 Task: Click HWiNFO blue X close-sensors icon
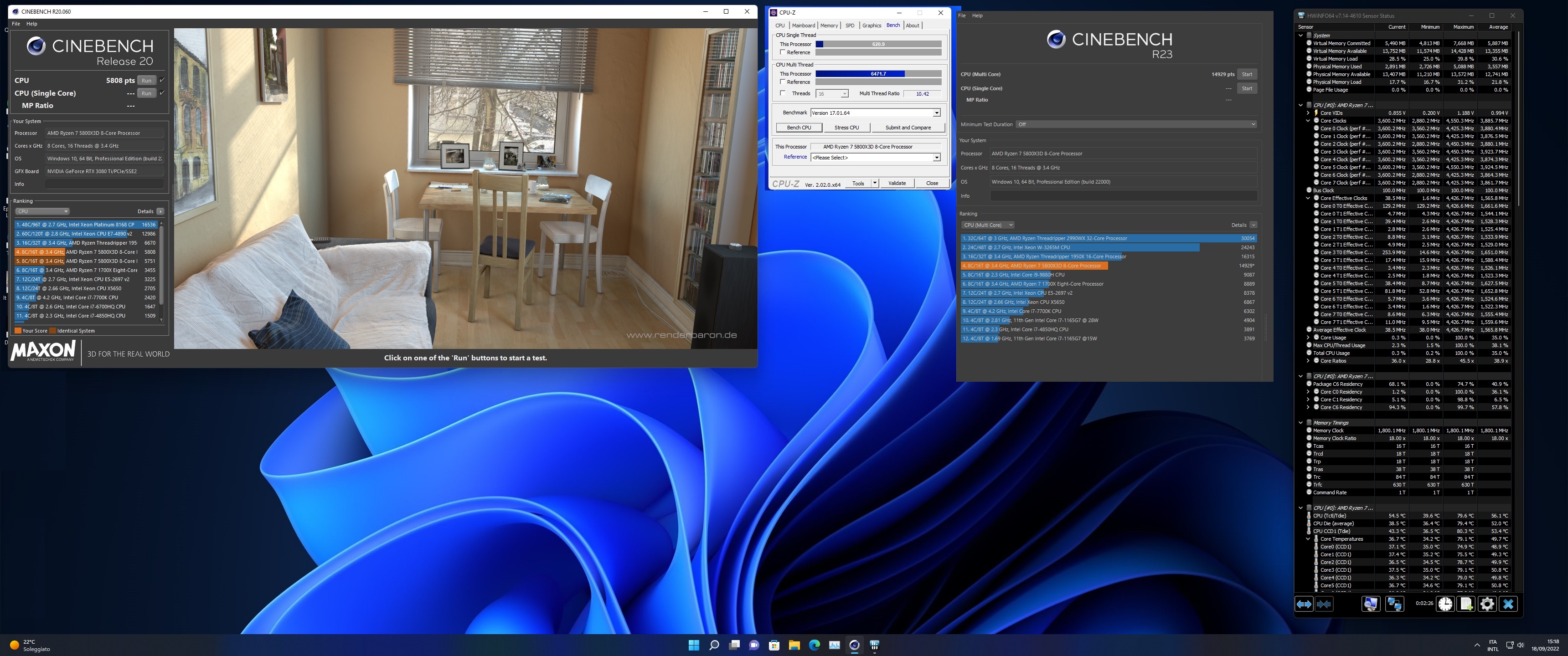coord(1508,604)
